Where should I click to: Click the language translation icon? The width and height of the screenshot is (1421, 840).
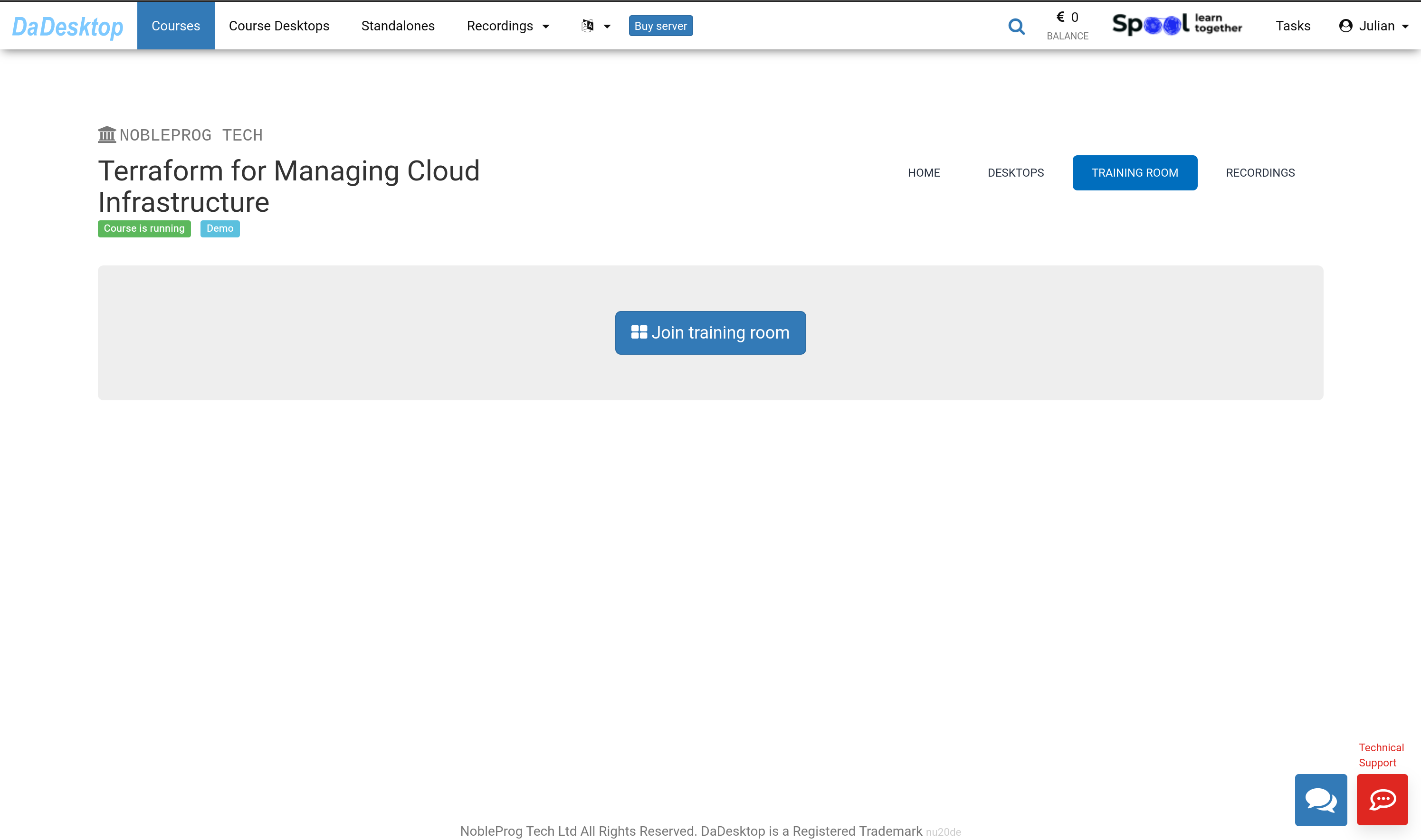[588, 26]
